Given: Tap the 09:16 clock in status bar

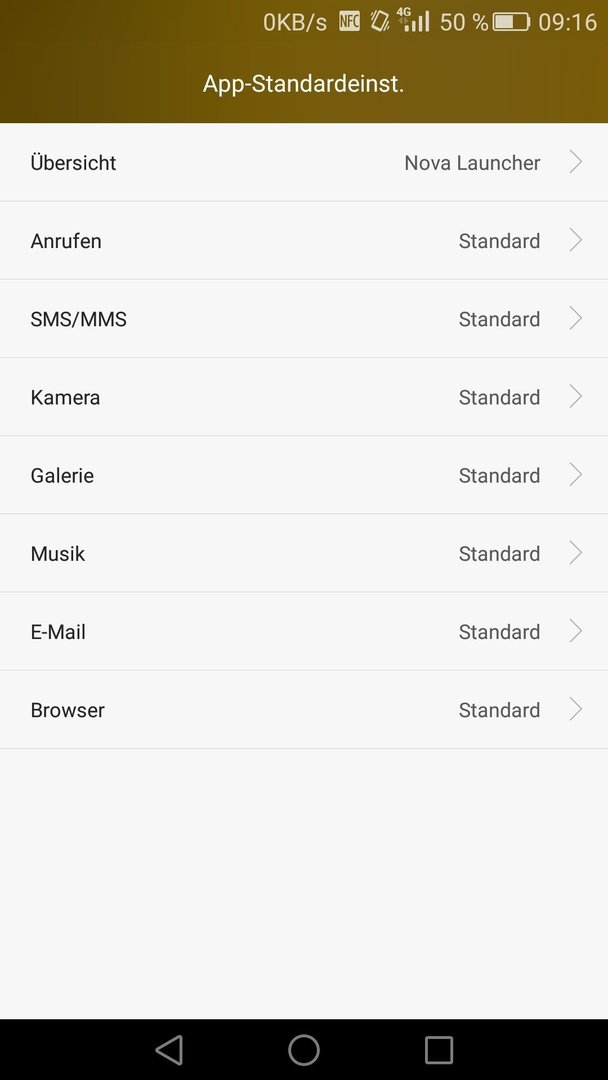Looking at the screenshot, I should pos(567,22).
